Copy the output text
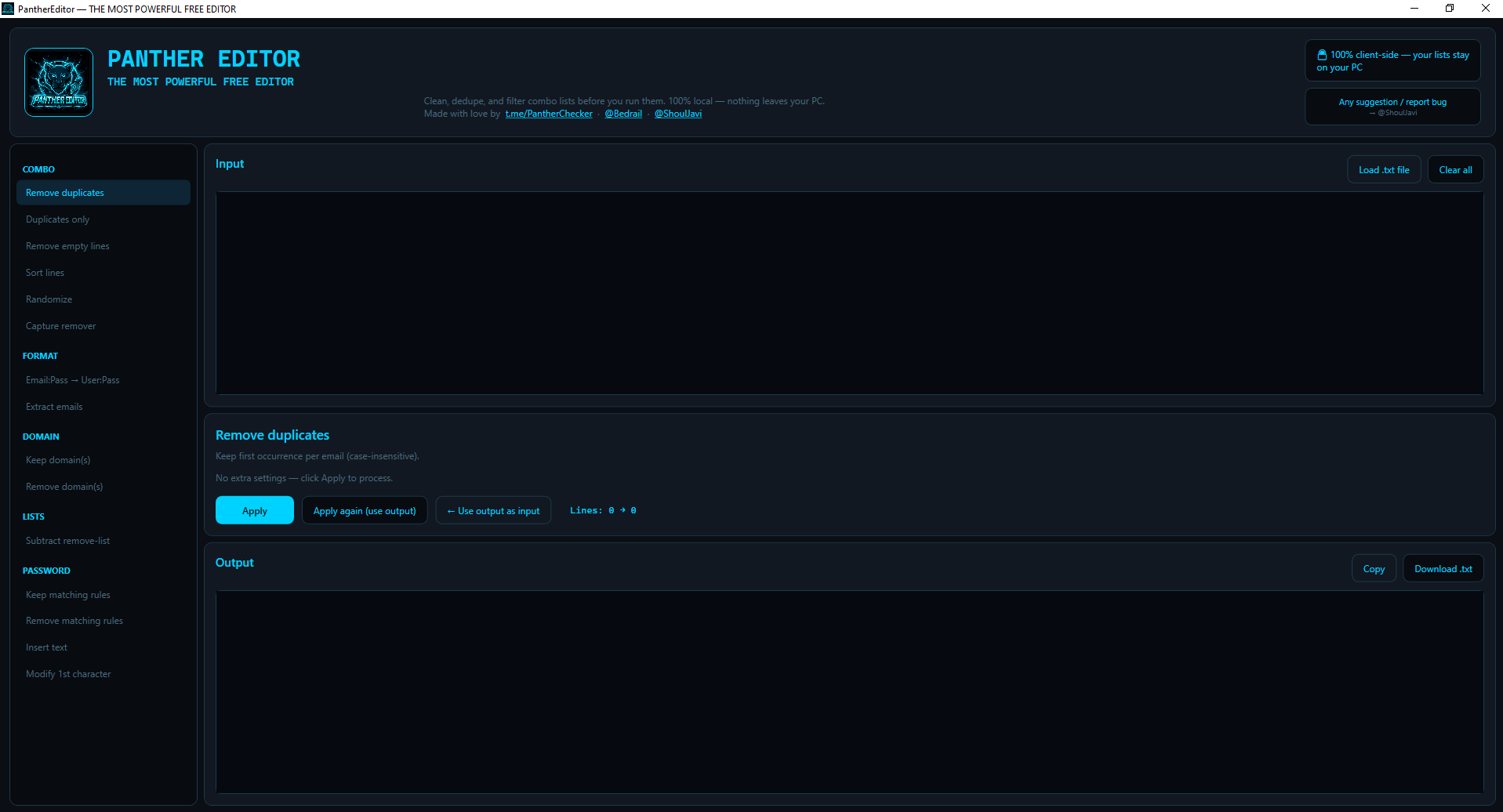The image size is (1503, 812). [x=1374, y=569]
